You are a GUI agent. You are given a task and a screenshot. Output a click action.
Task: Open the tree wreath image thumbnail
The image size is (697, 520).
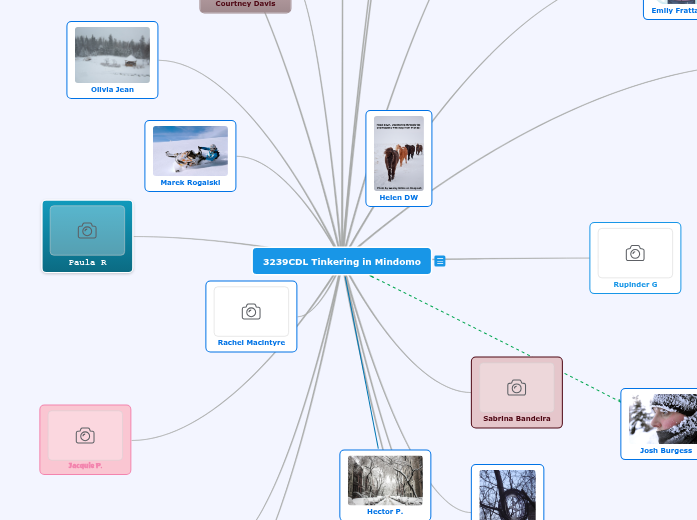tap(507, 495)
